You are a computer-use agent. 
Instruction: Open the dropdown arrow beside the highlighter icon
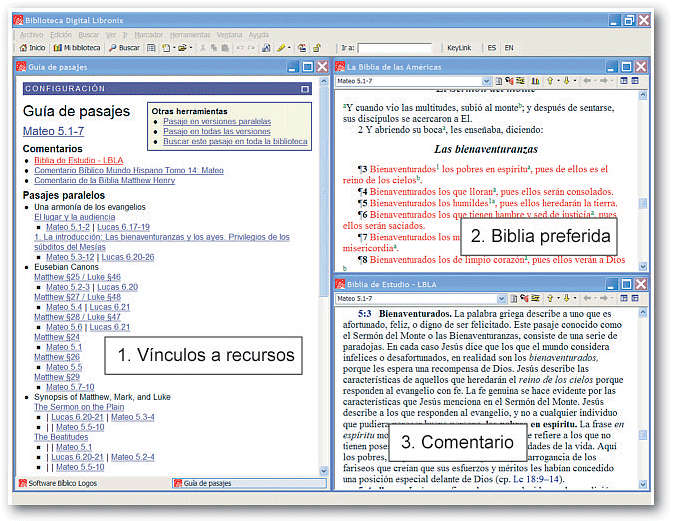tap(289, 48)
